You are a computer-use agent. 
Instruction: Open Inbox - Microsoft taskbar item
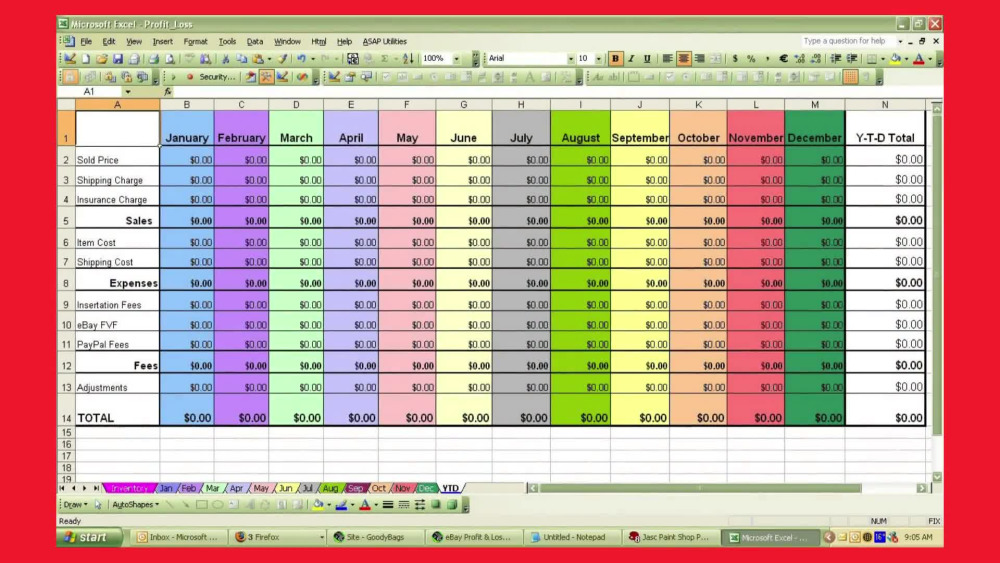point(177,537)
